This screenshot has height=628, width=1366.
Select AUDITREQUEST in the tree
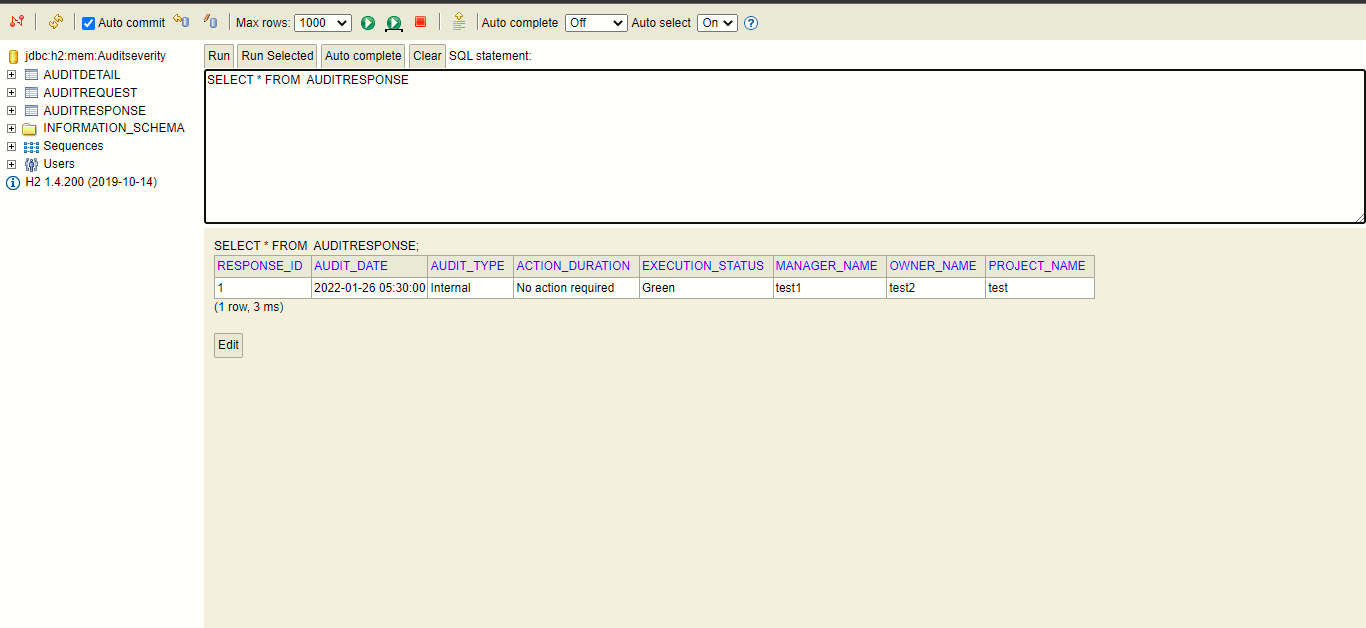[x=90, y=93]
